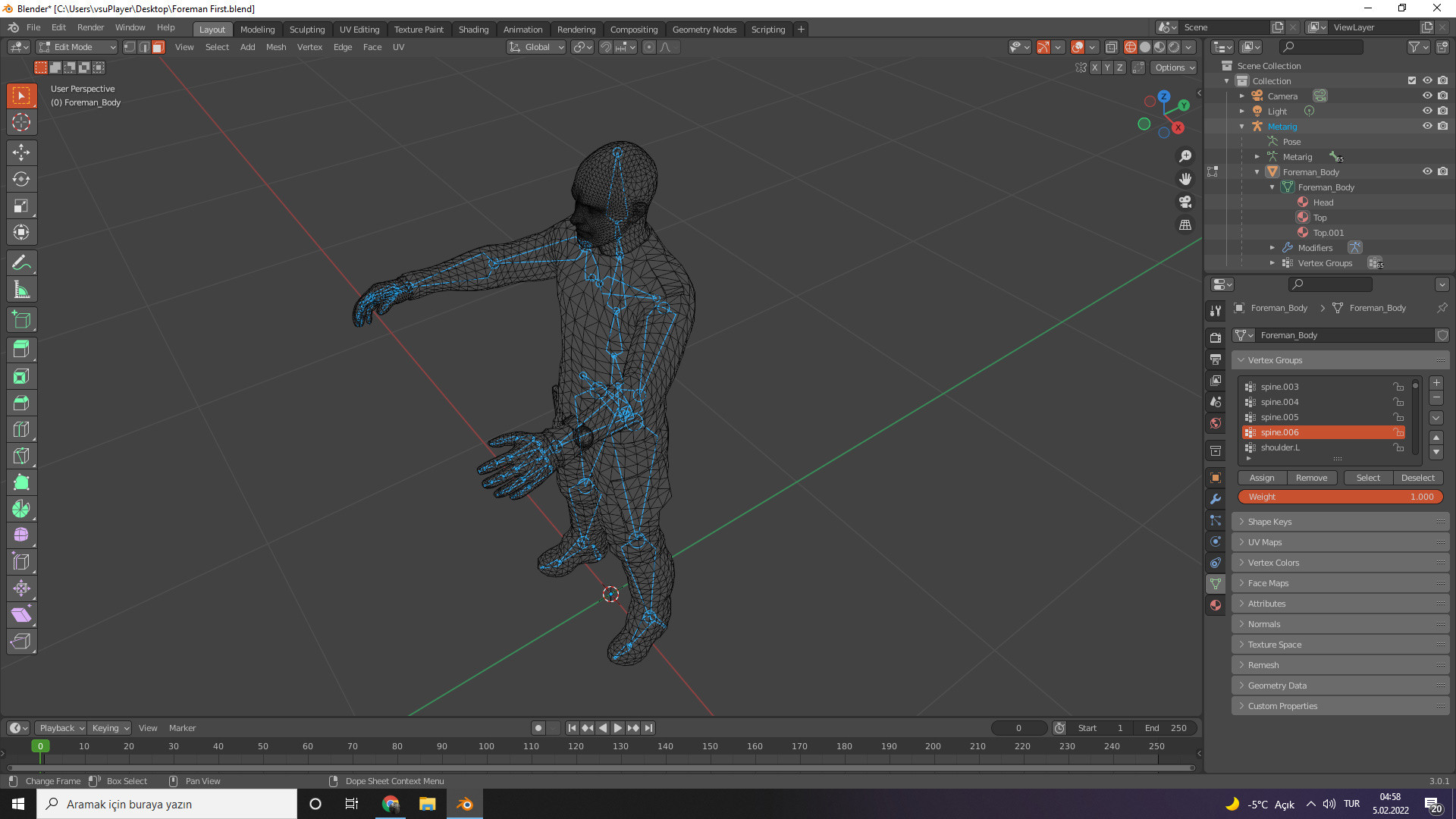Switch to the Shading workspace tab
The width and height of the screenshot is (1456, 819).
(x=472, y=29)
